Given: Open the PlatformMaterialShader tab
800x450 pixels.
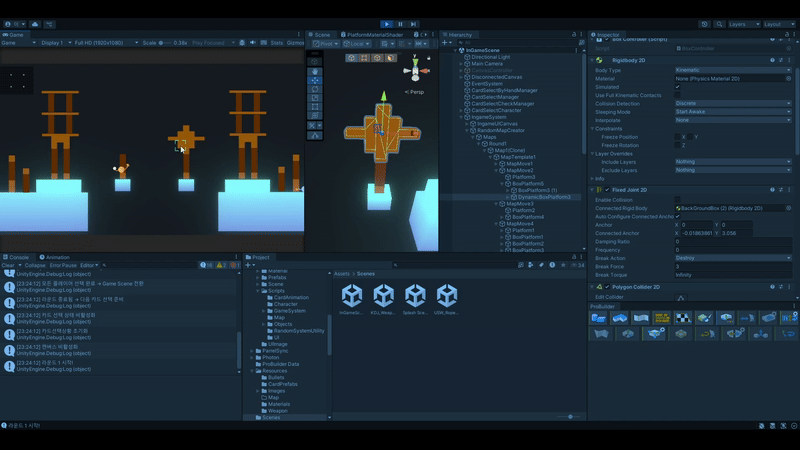Looking at the screenshot, I should click(372, 35).
